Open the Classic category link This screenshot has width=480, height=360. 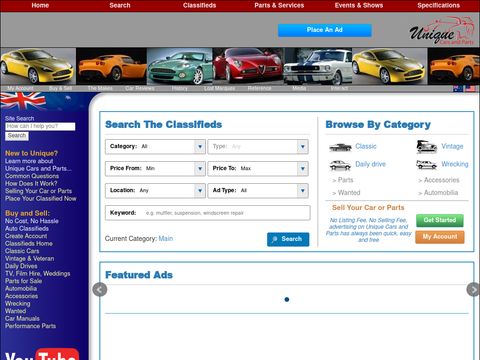(366, 146)
